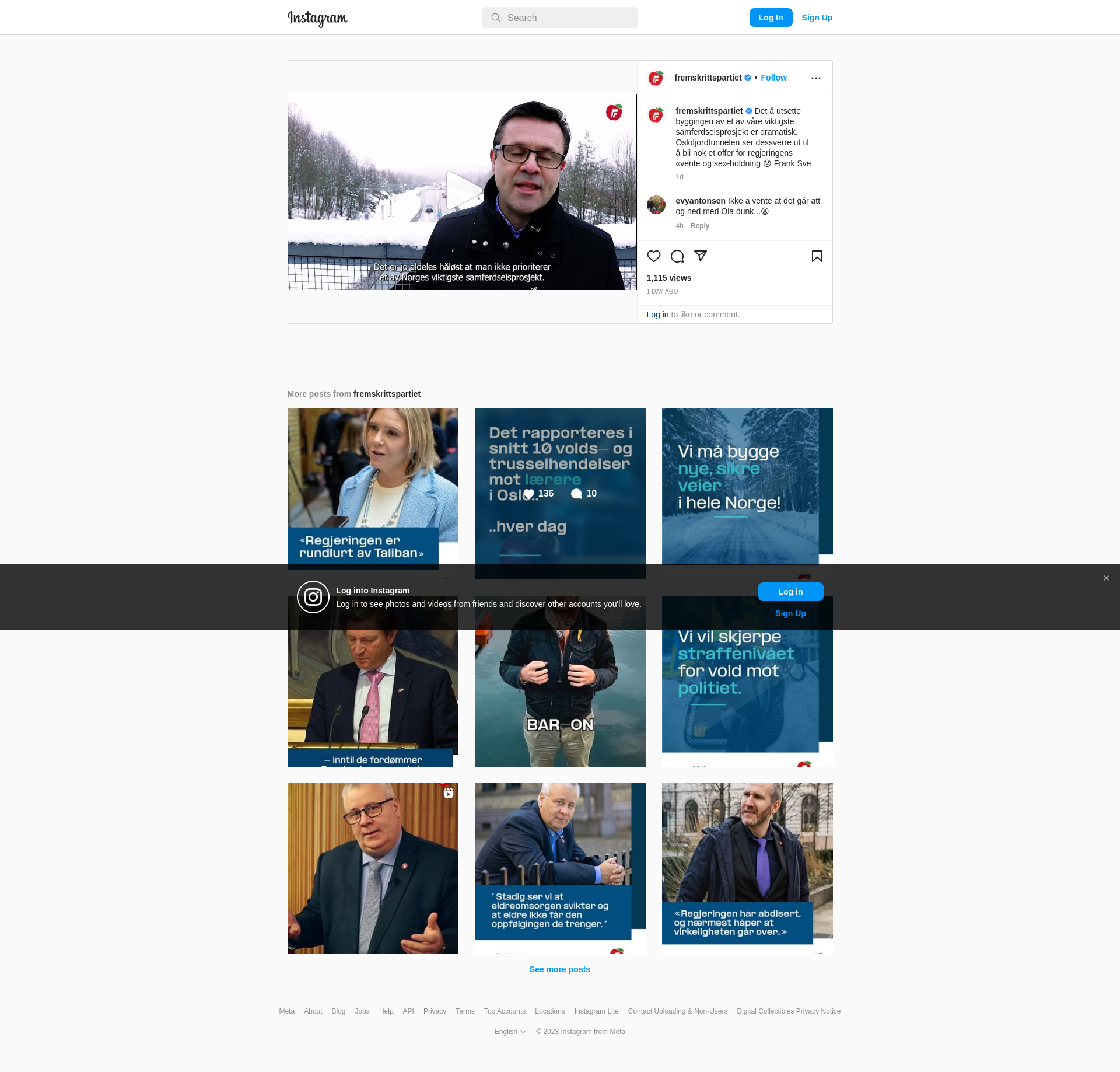Save post with bookmark icon
Screen dimensions: 1120x1072
pos(817,256)
